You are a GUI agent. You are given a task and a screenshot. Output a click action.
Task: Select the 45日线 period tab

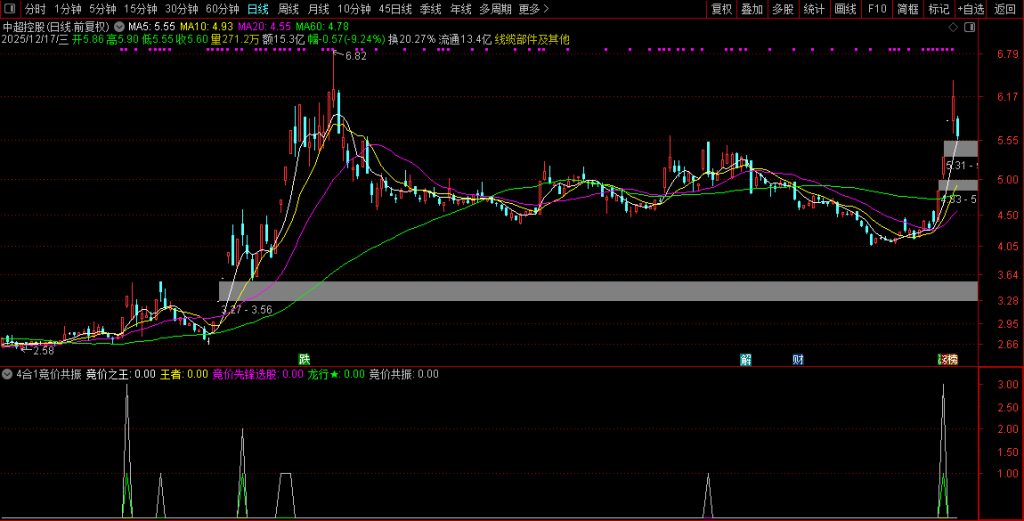click(x=395, y=9)
